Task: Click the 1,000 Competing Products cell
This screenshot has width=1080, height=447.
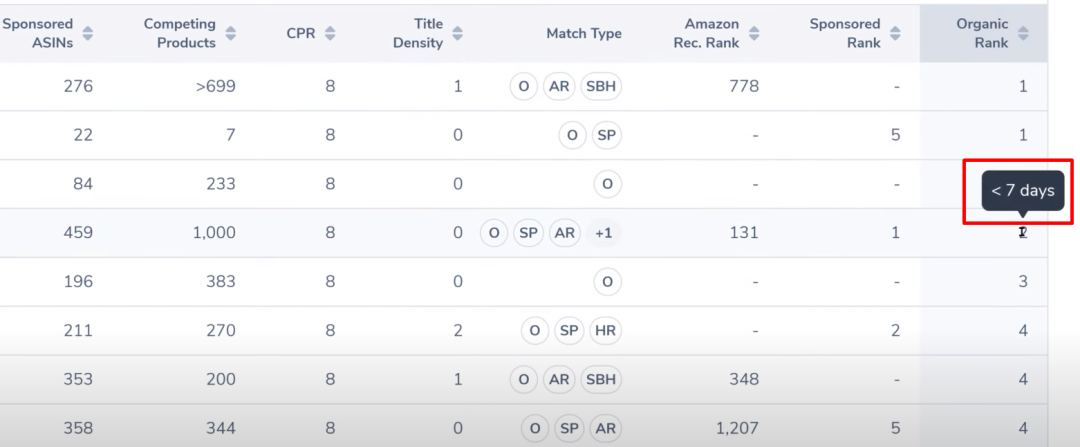Action: click(212, 233)
